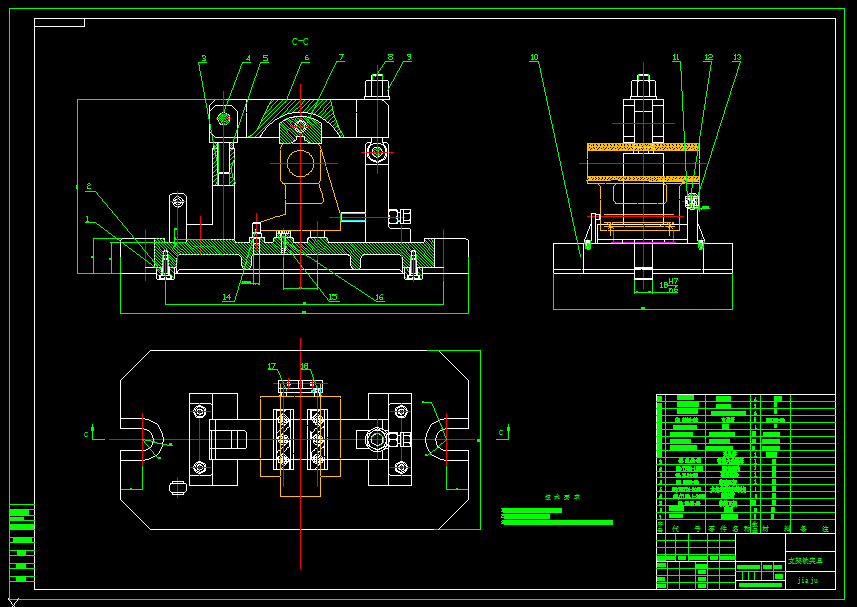Select part callout number 15
The image size is (857, 607).
333,297
